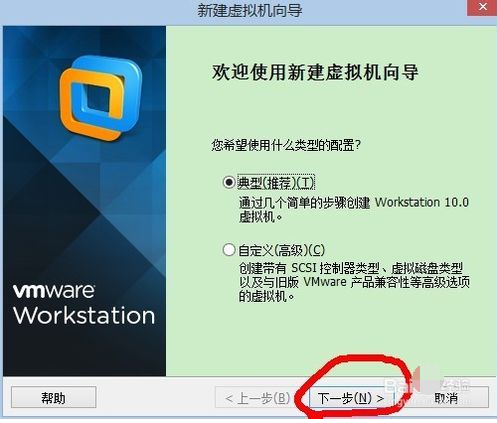Click the 上一步(B) button
Image resolution: width=497 pixels, height=423 pixels.
point(255,398)
